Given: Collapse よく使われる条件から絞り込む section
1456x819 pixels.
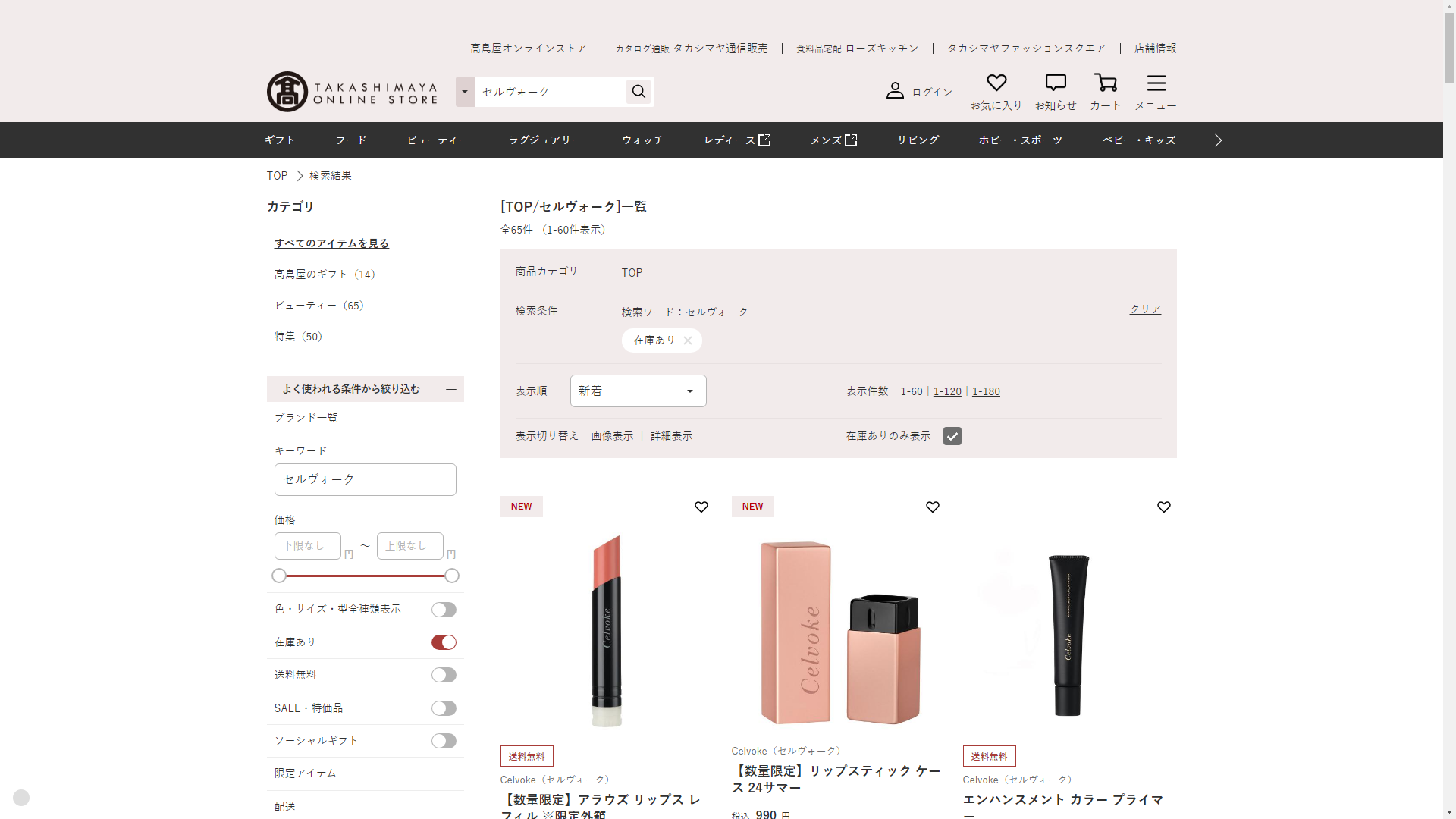Looking at the screenshot, I should pos(451,389).
